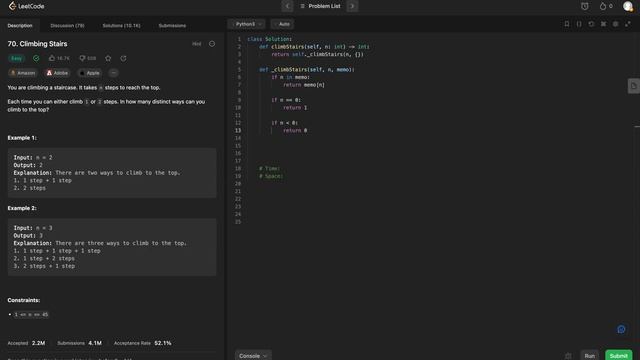
Task: Switch to the Discussion tab
Action: point(67,25)
